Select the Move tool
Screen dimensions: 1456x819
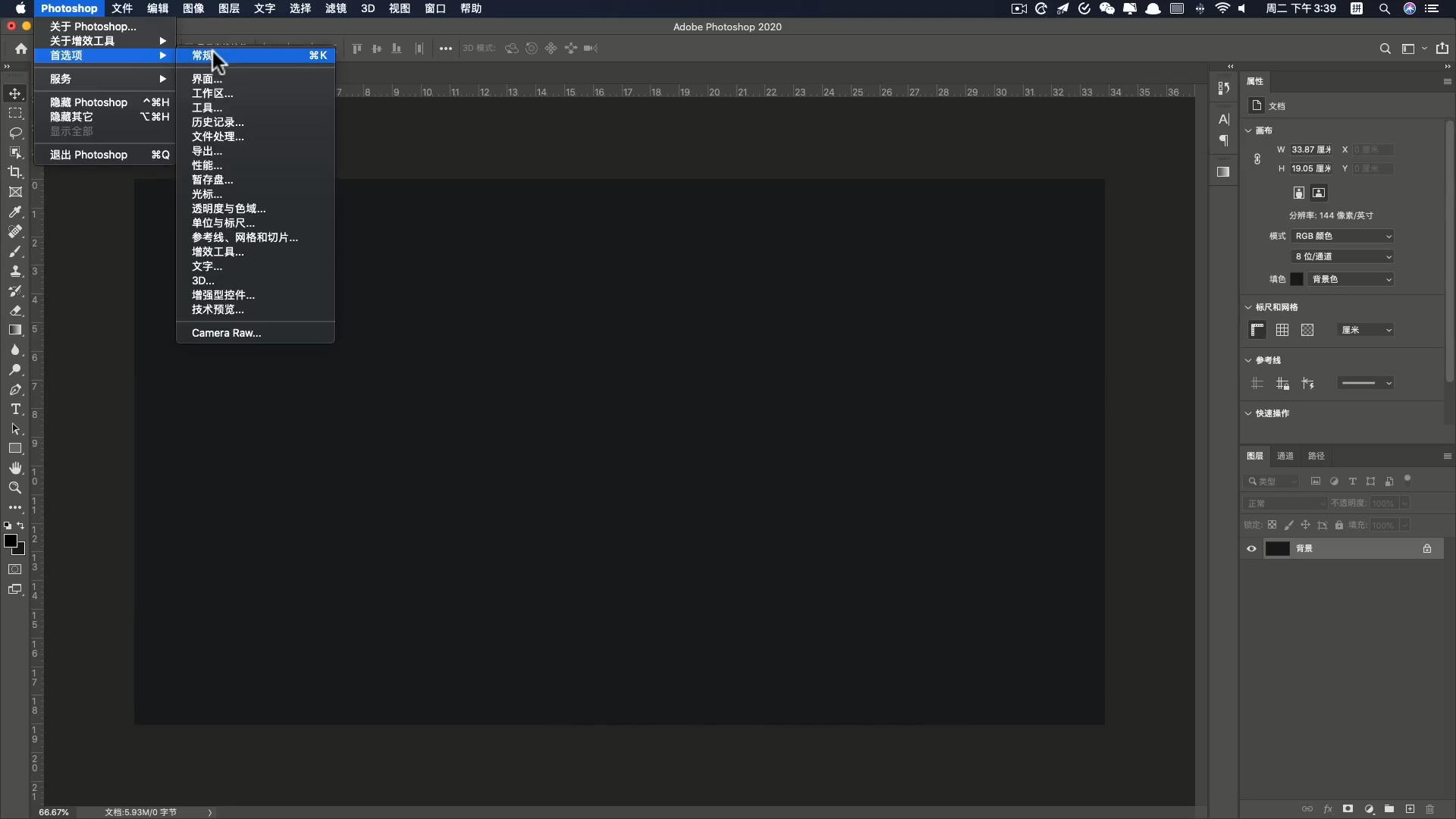[x=15, y=94]
